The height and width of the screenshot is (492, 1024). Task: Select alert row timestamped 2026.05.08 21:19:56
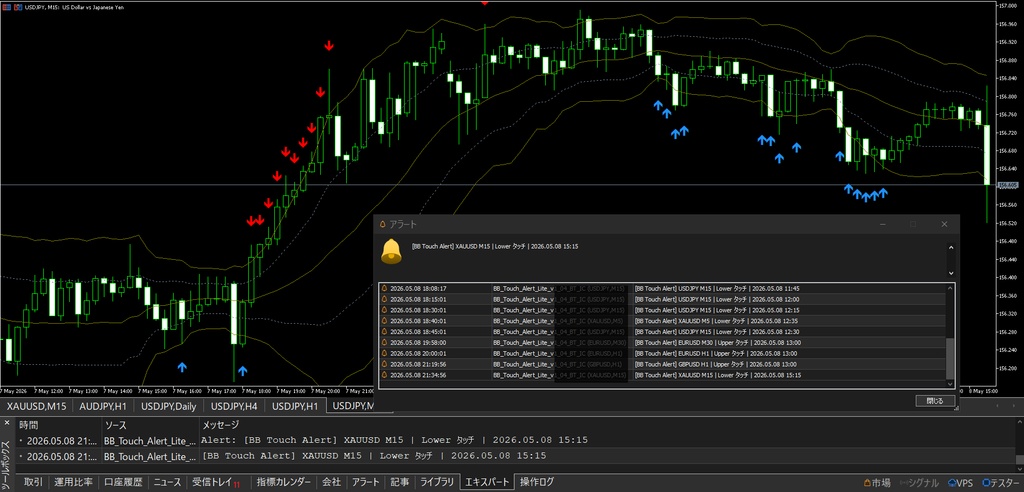[x=662, y=364]
